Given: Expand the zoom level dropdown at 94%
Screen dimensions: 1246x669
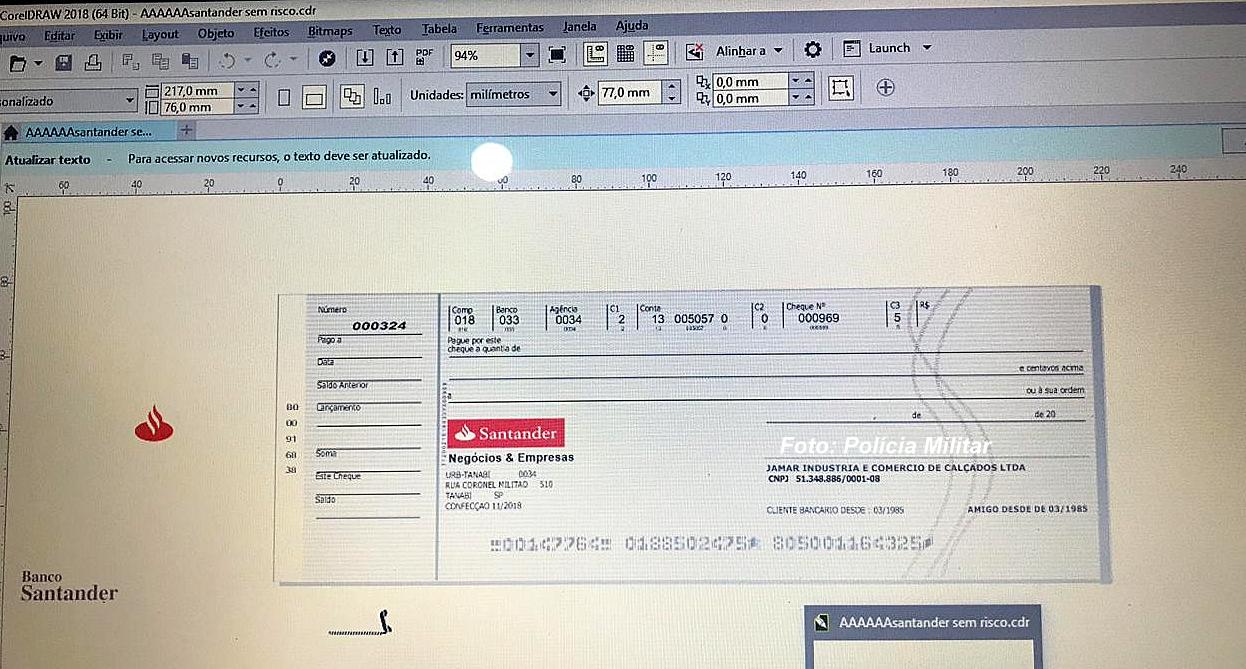Looking at the screenshot, I should point(530,56).
